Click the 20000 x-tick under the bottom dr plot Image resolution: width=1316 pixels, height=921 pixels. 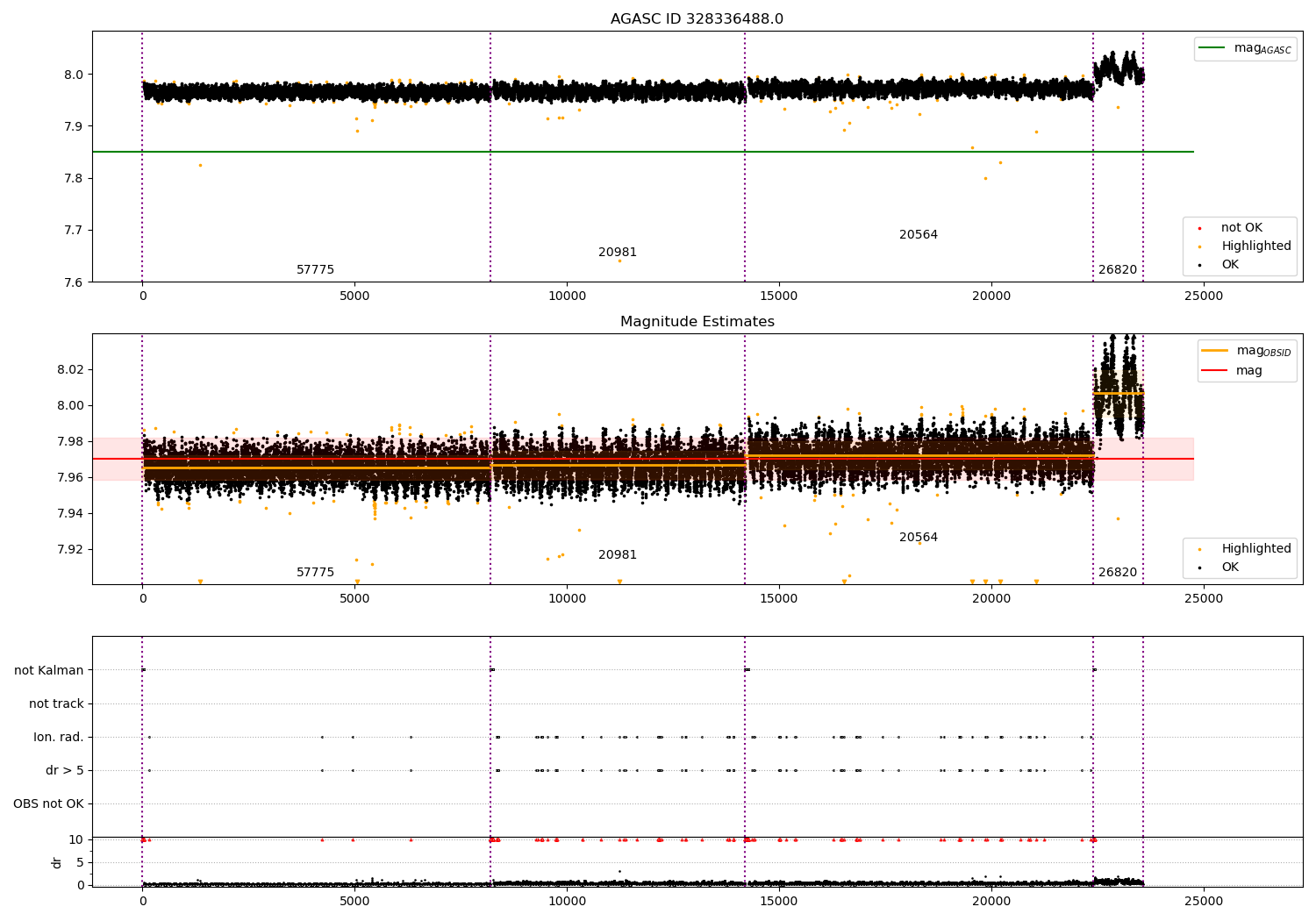[991, 902]
